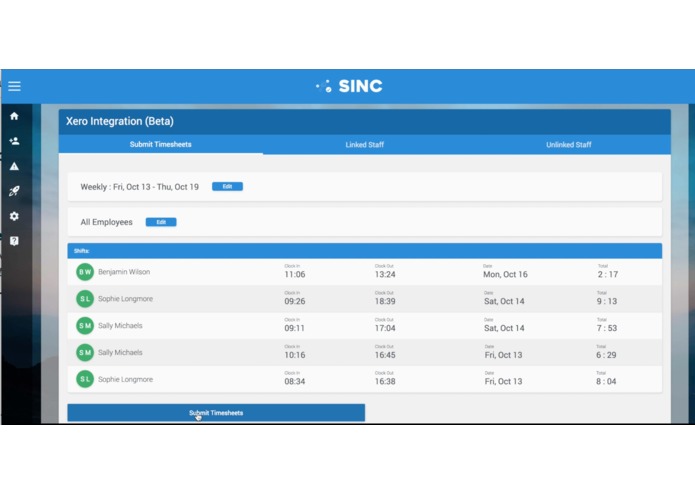The width and height of the screenshot is (695, 494).
Task: Edit the weekly date range
Action: tap(227, 187)
